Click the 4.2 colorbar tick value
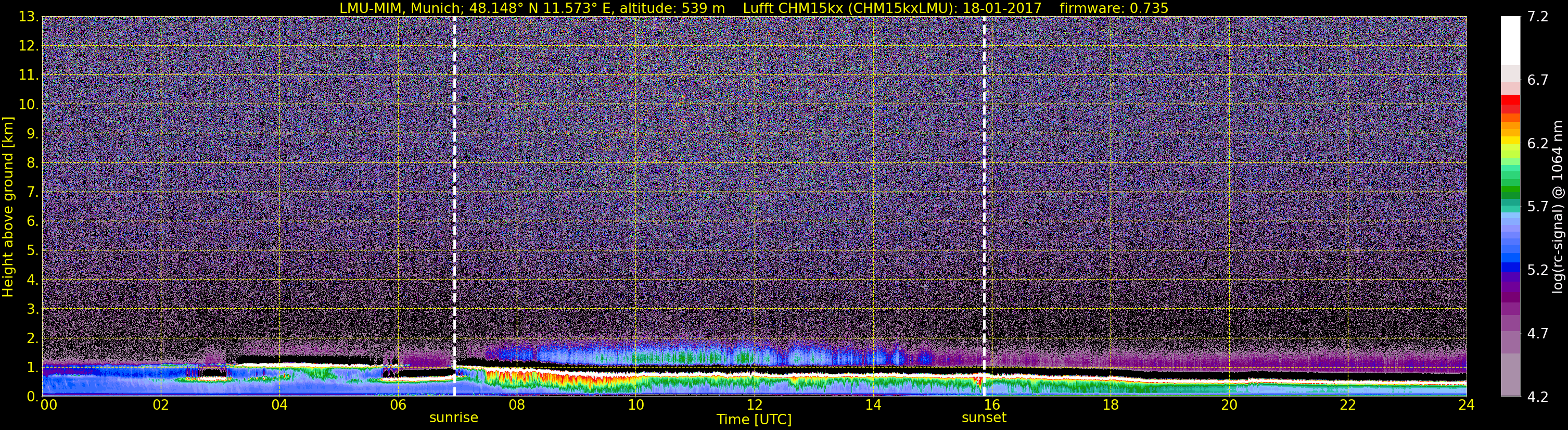This screenshot has width=1568, height=430. coord(1538,397)
